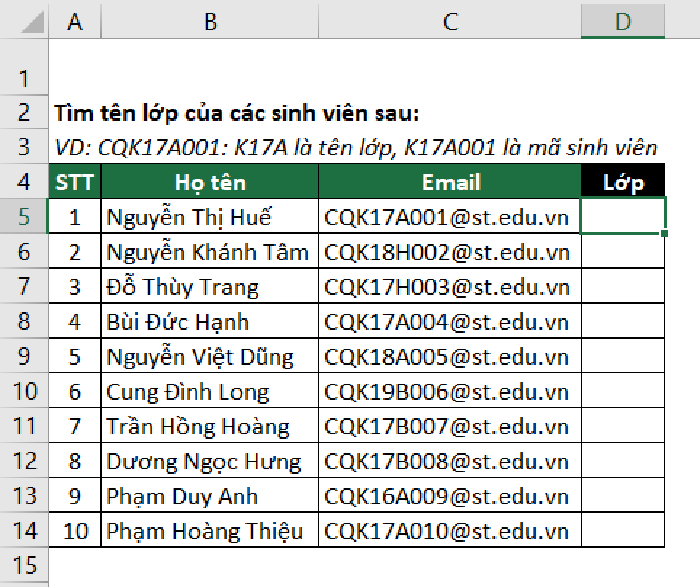Select cell 'Trần Hồng Hoàng'

click(x=210, y=425)
